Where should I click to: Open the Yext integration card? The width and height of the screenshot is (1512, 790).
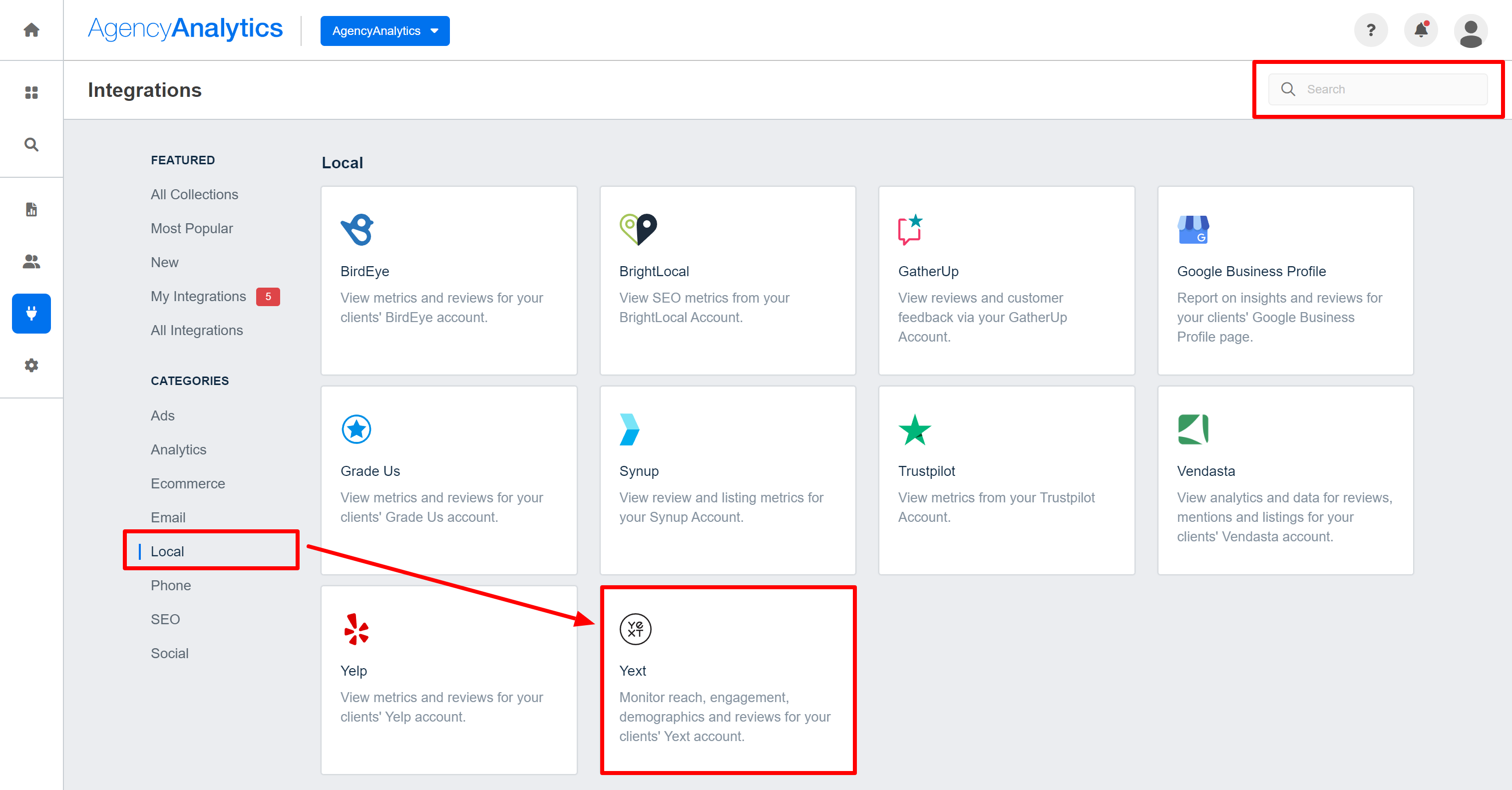(x=727, y=680)
